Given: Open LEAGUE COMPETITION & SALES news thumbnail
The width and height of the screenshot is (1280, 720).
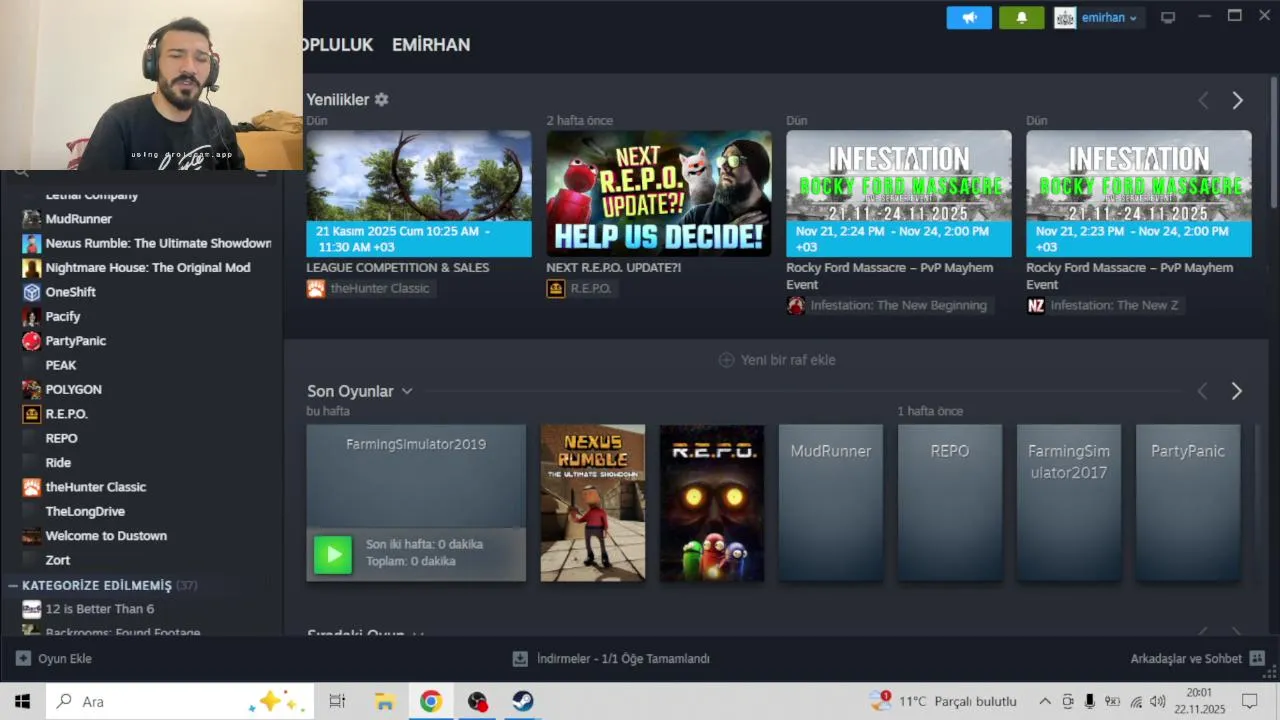Looking at the screenshot, I should [x=419, y=193].
